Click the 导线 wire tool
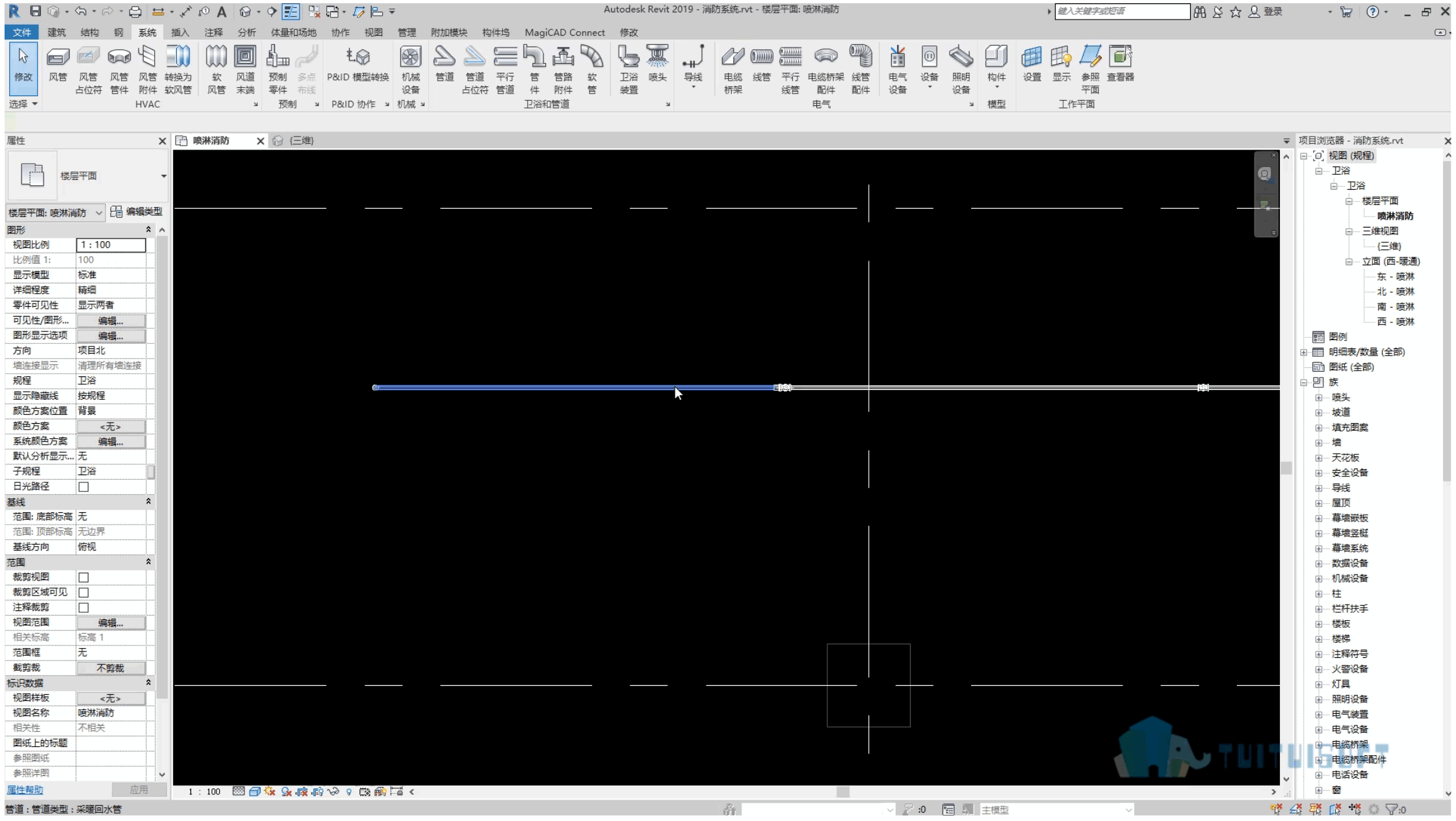Image resolution: width=1456 pixels, height=821 pixels. 693,67
